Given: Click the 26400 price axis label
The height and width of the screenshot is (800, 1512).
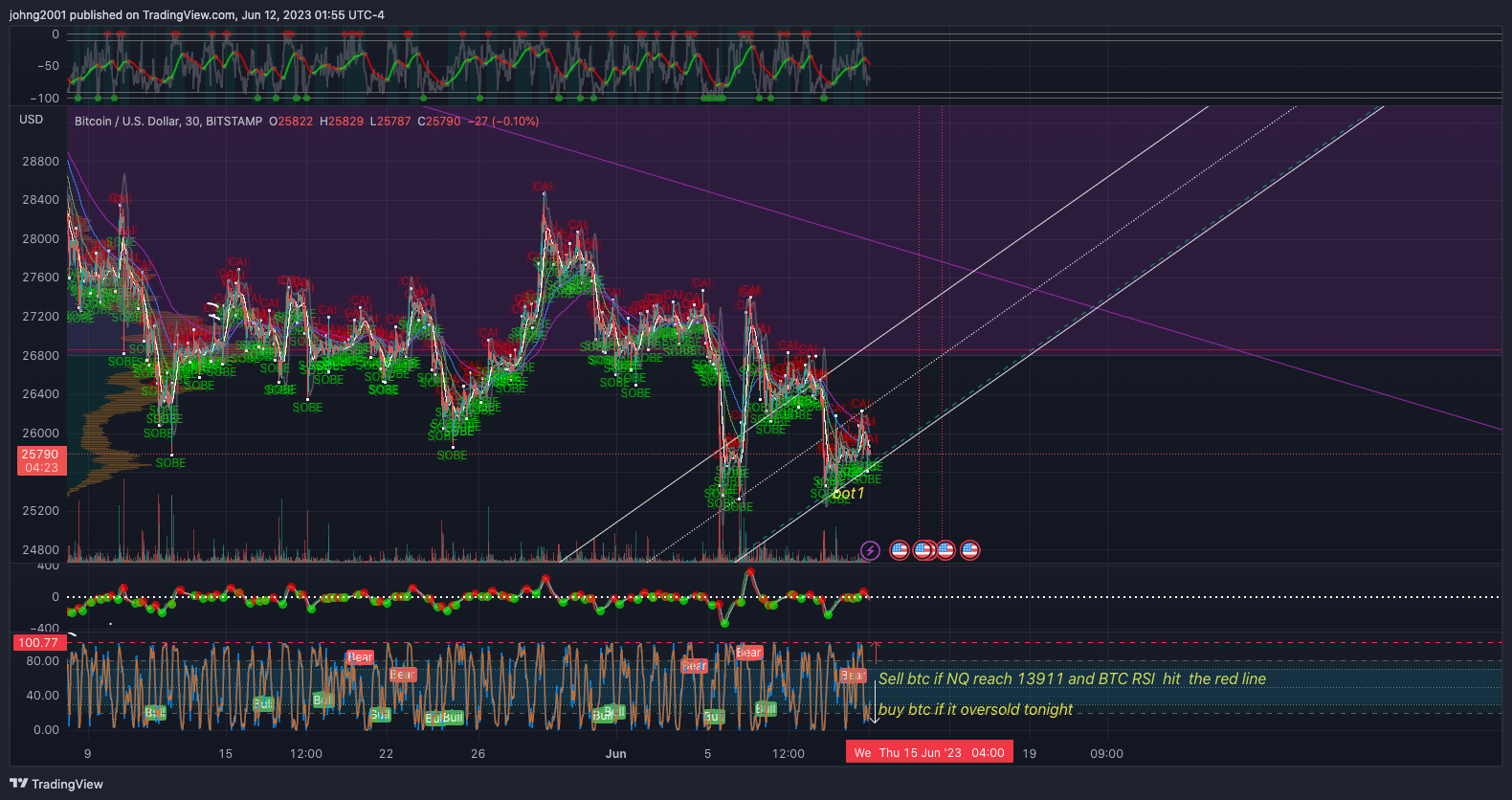Looking at the screenshot, I should click(40, 394).
